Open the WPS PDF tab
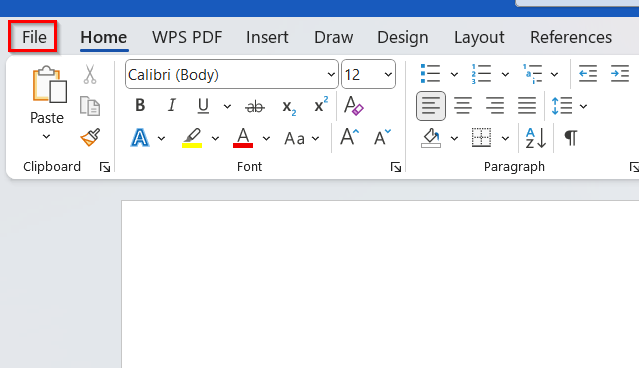 tap(187, 37)
